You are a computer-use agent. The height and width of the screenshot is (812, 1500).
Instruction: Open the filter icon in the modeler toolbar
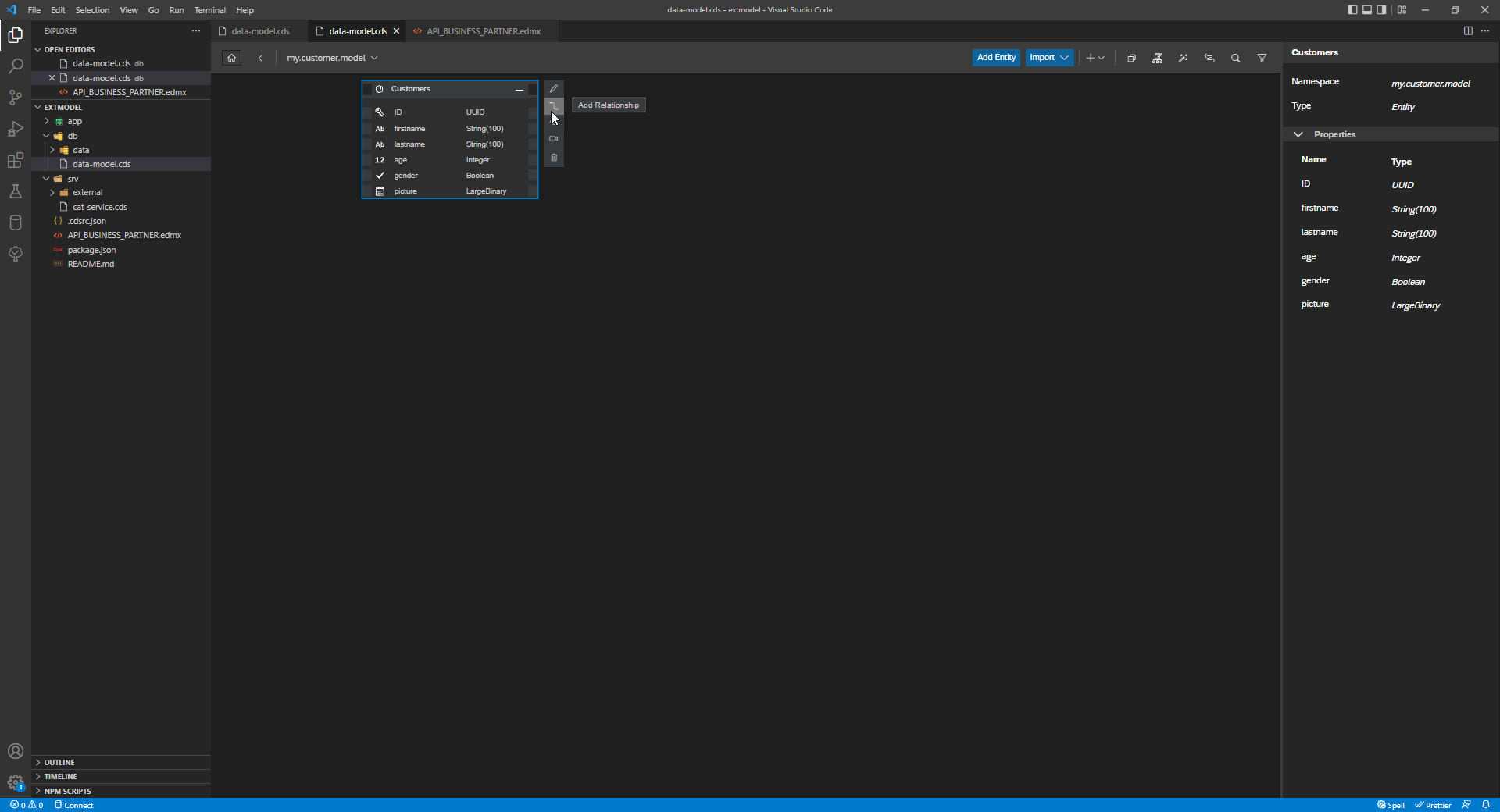coord(1262,58)
